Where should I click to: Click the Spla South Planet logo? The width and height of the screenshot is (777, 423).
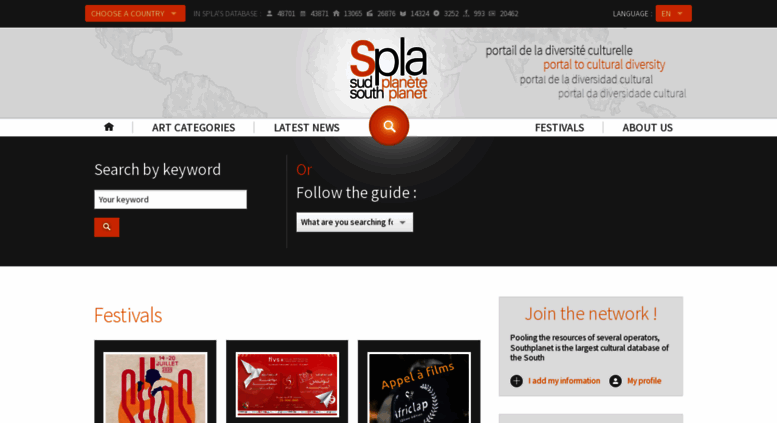pyautogui.click(x=388, y=69)
